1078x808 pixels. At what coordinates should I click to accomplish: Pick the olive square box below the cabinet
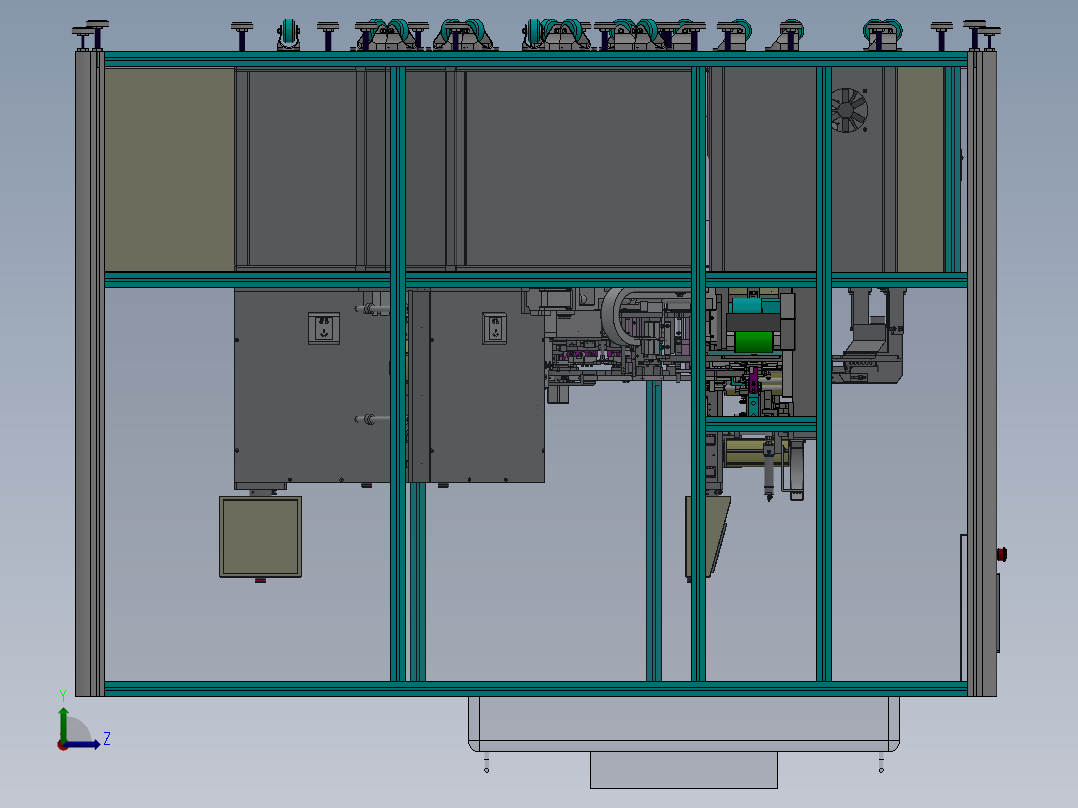261,537
